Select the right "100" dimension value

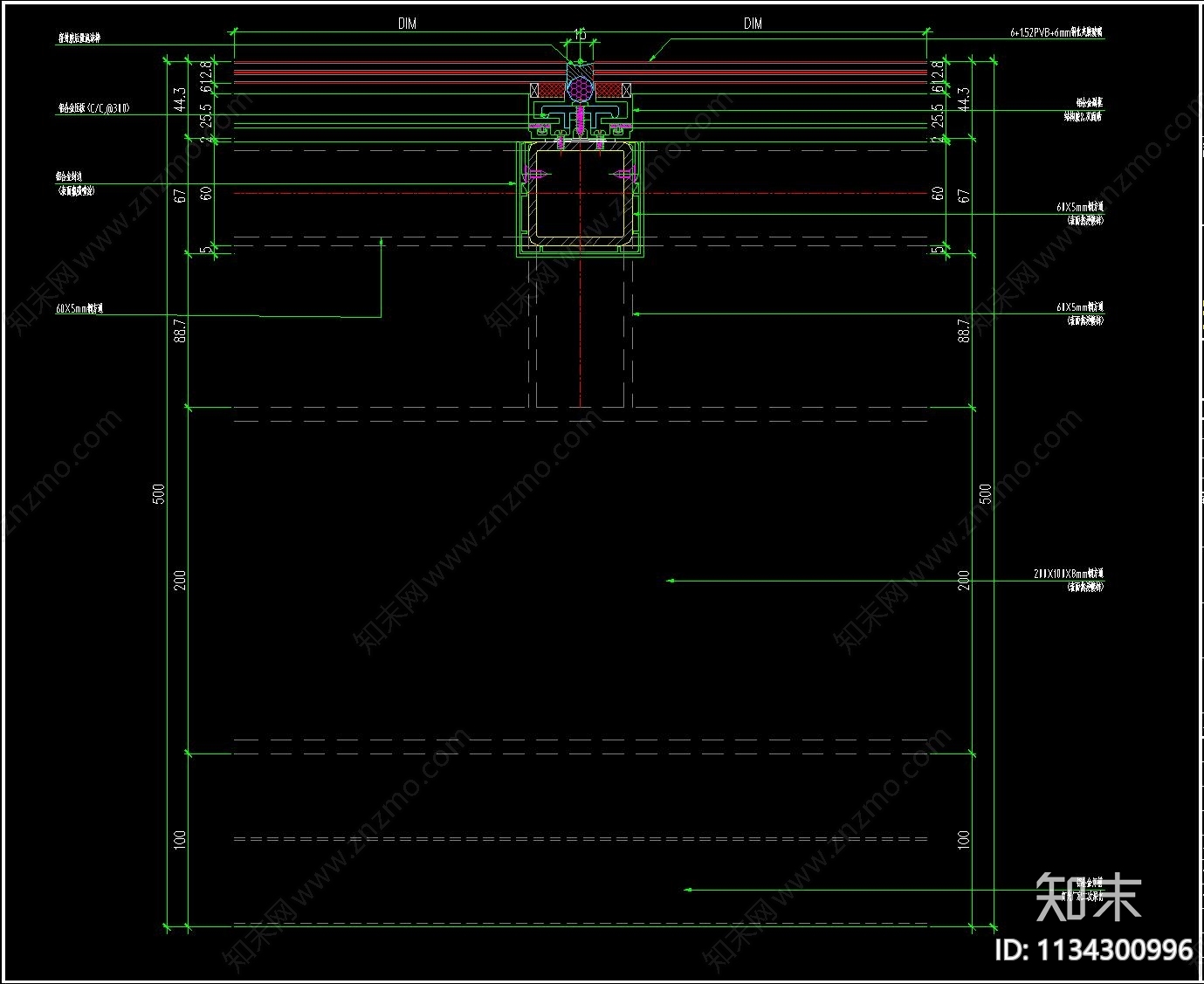pos(964,840)
